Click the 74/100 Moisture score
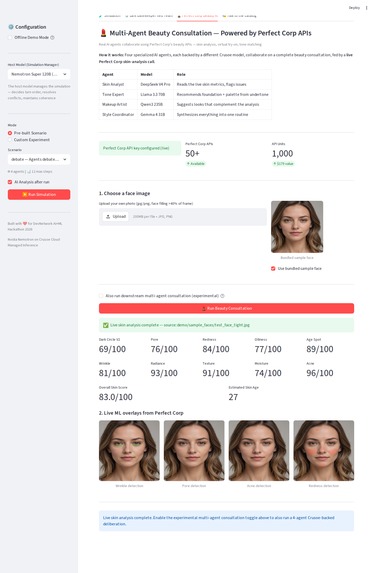This screenshot has width=375, height=573. tap(268, 373)
